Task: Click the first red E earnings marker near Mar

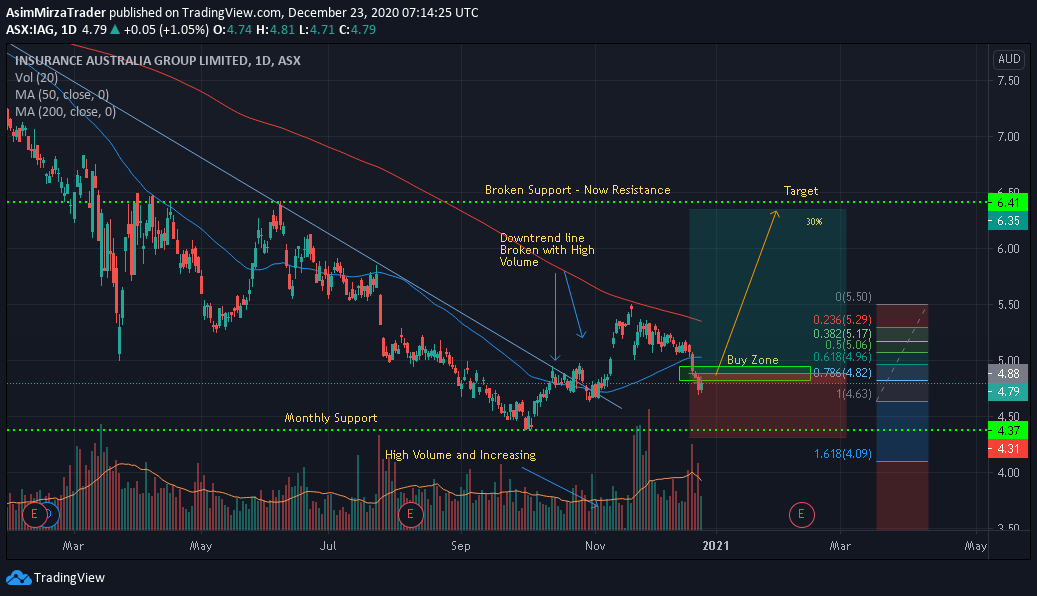Action: [34, 514]
